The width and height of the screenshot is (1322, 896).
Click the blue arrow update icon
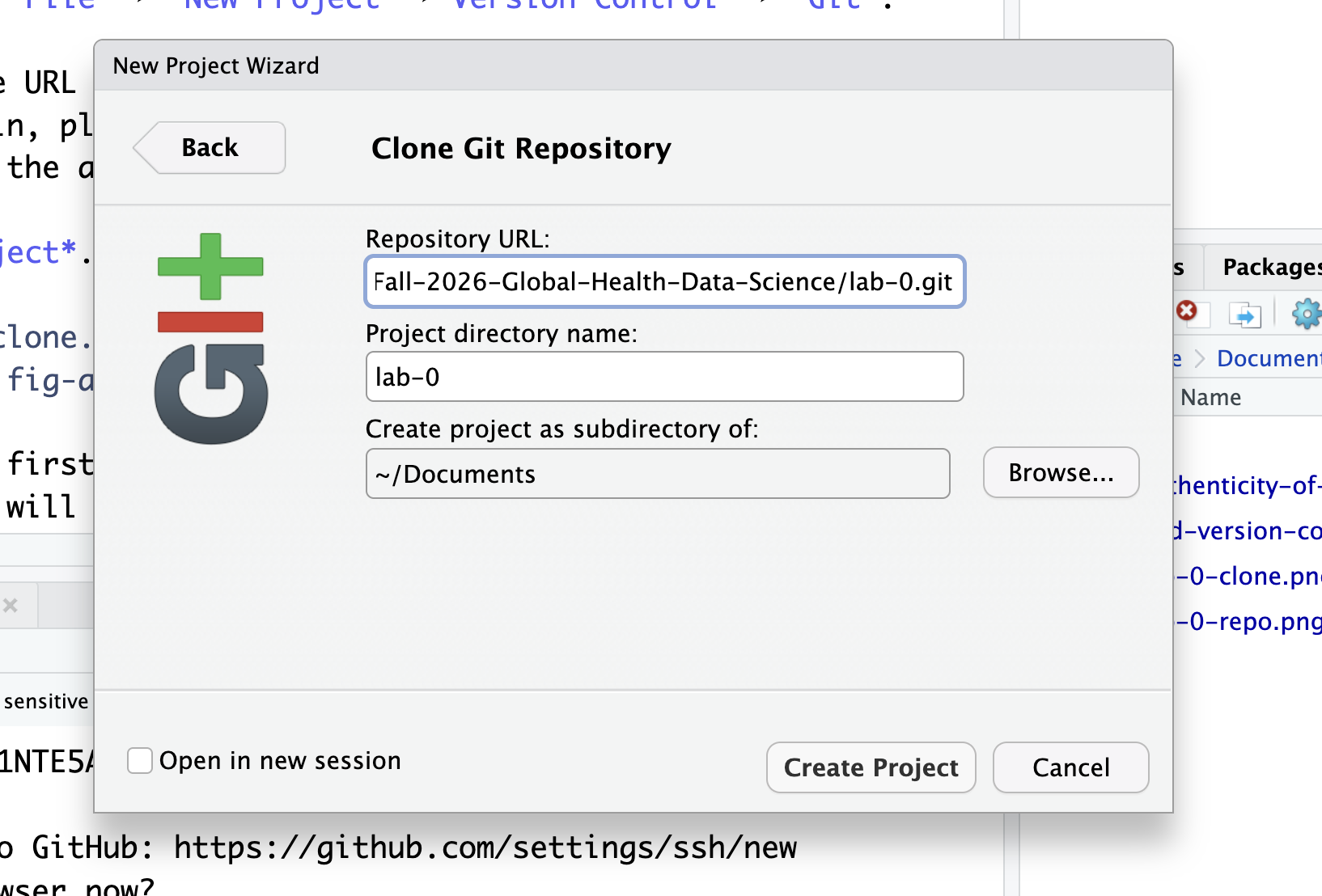pos(1245,314)
